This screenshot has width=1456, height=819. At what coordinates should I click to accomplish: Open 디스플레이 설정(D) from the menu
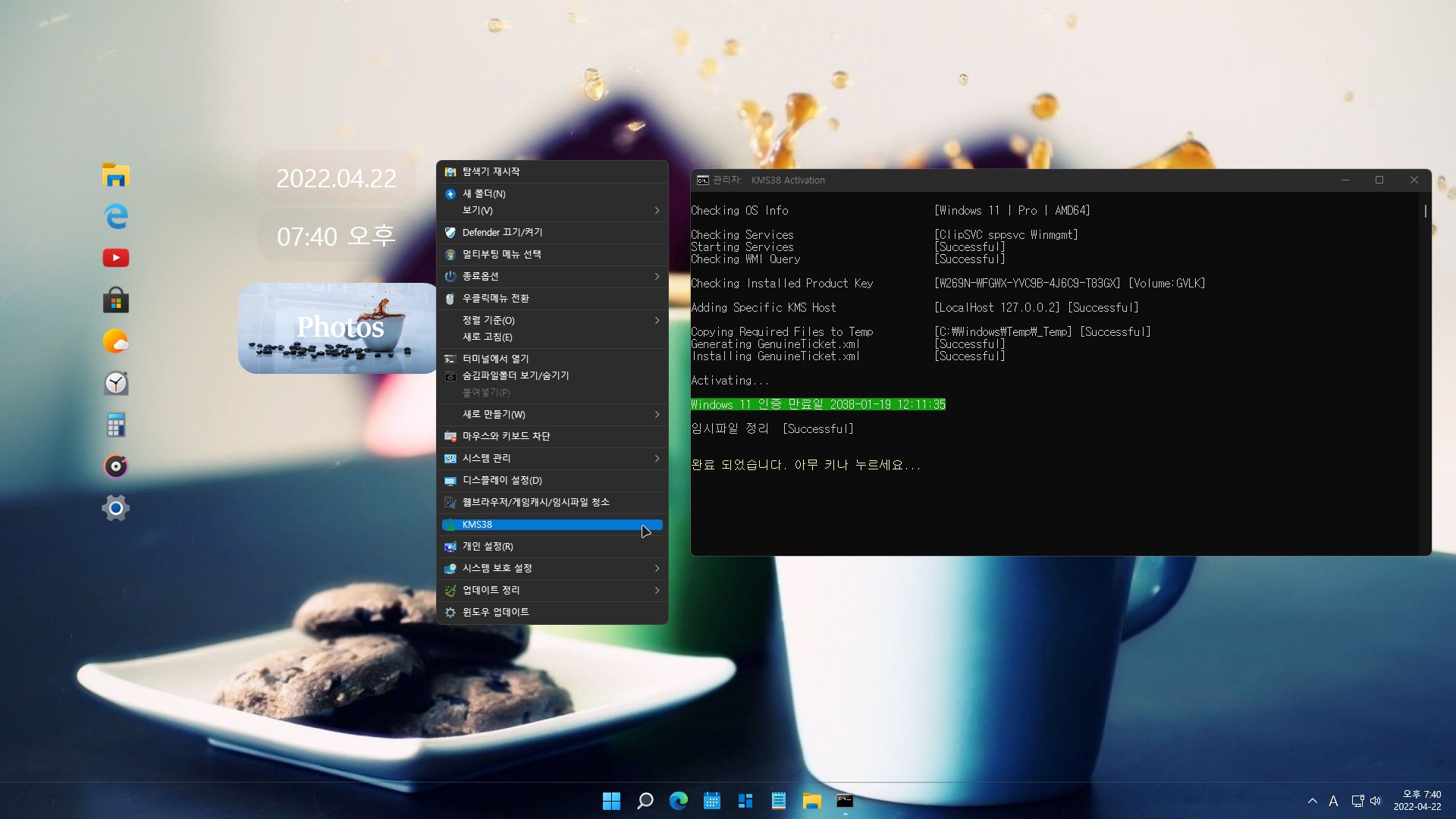point(553,481)
